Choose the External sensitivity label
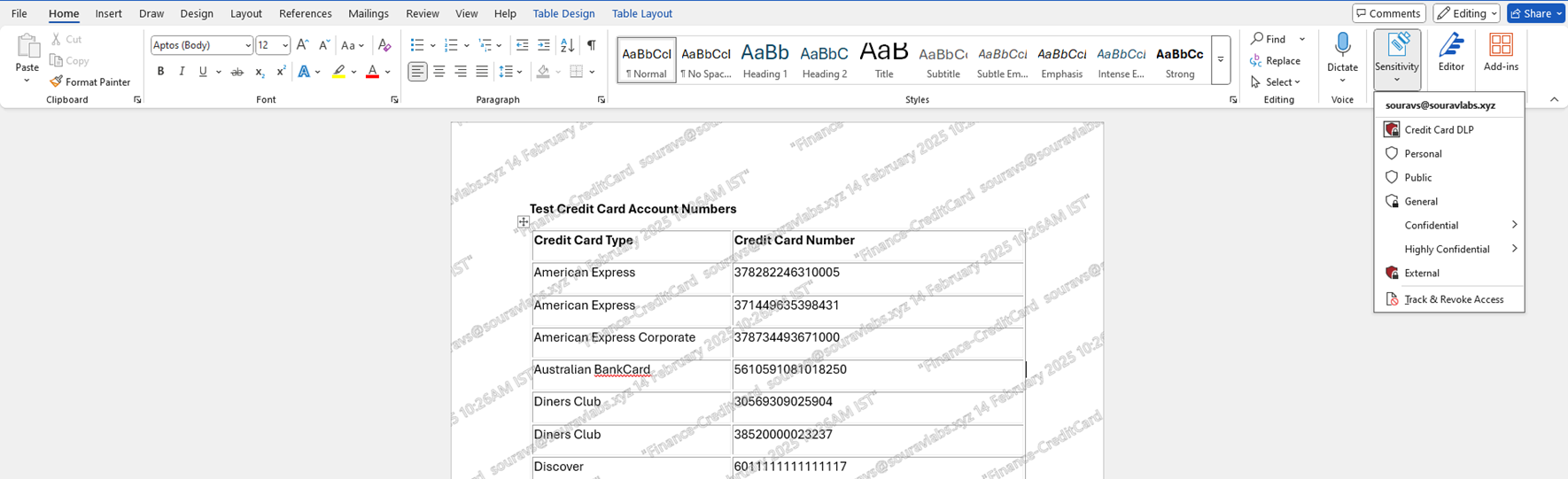The height and width of the screenshot is (479, 1568). (1449, 273)
